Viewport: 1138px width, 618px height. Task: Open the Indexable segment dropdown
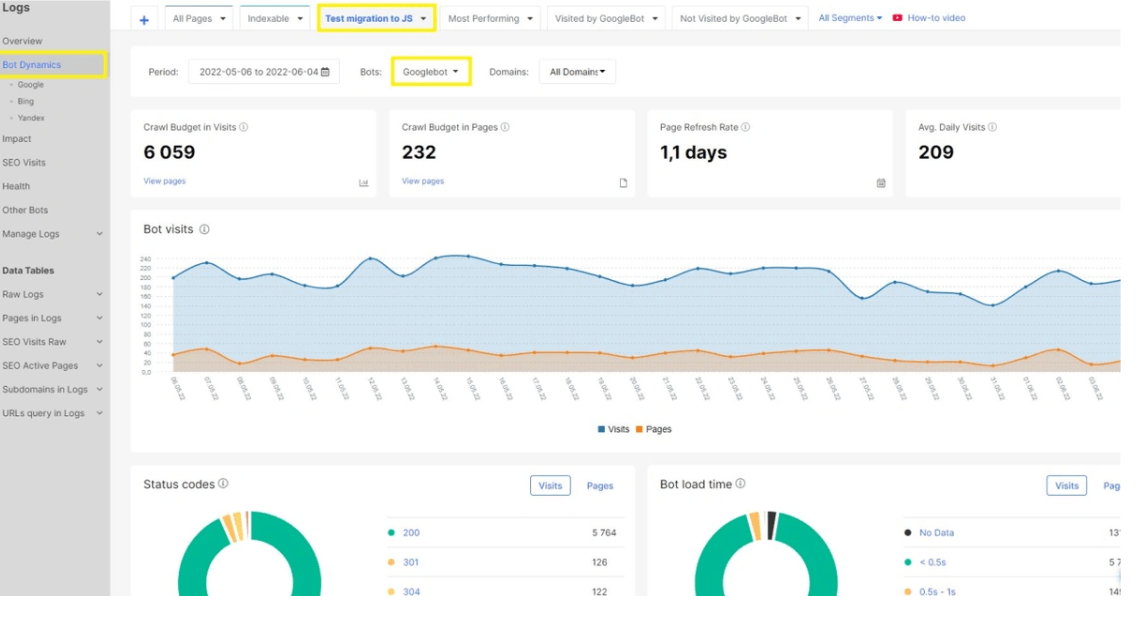point(275,19)
